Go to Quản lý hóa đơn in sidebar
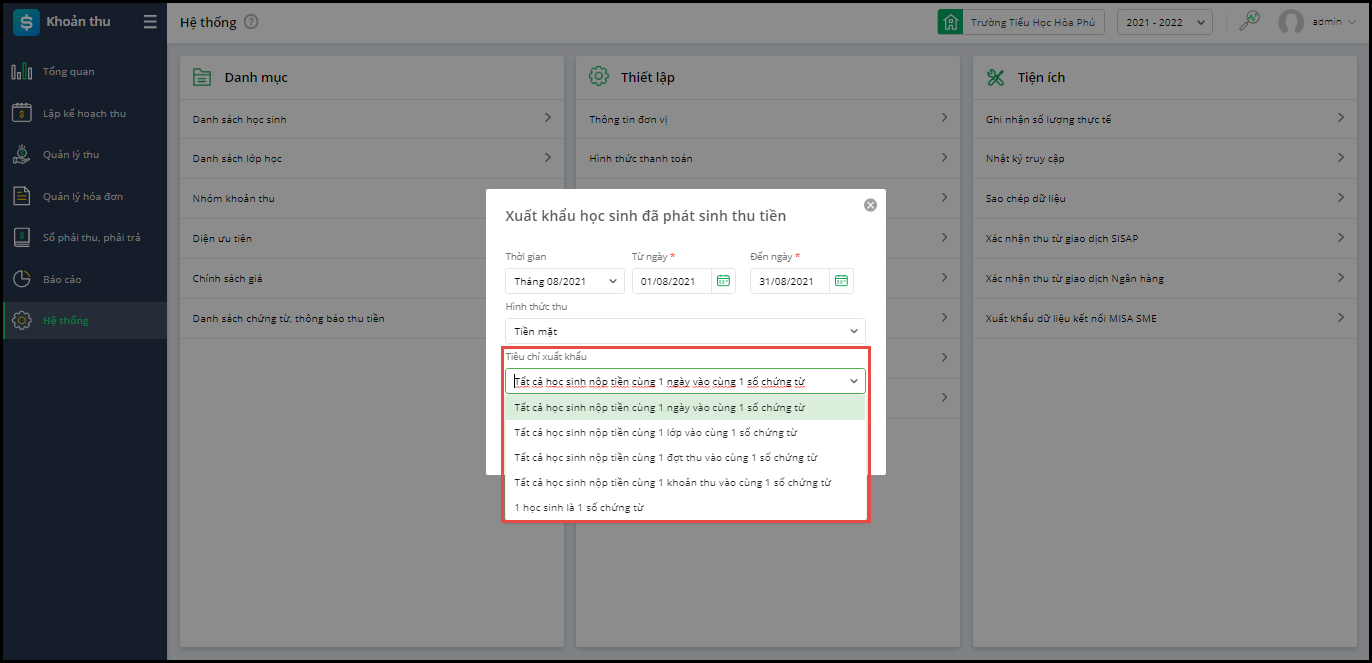Screen dimensions: 1372x663 pyautogui.click(x=82, y=196)
